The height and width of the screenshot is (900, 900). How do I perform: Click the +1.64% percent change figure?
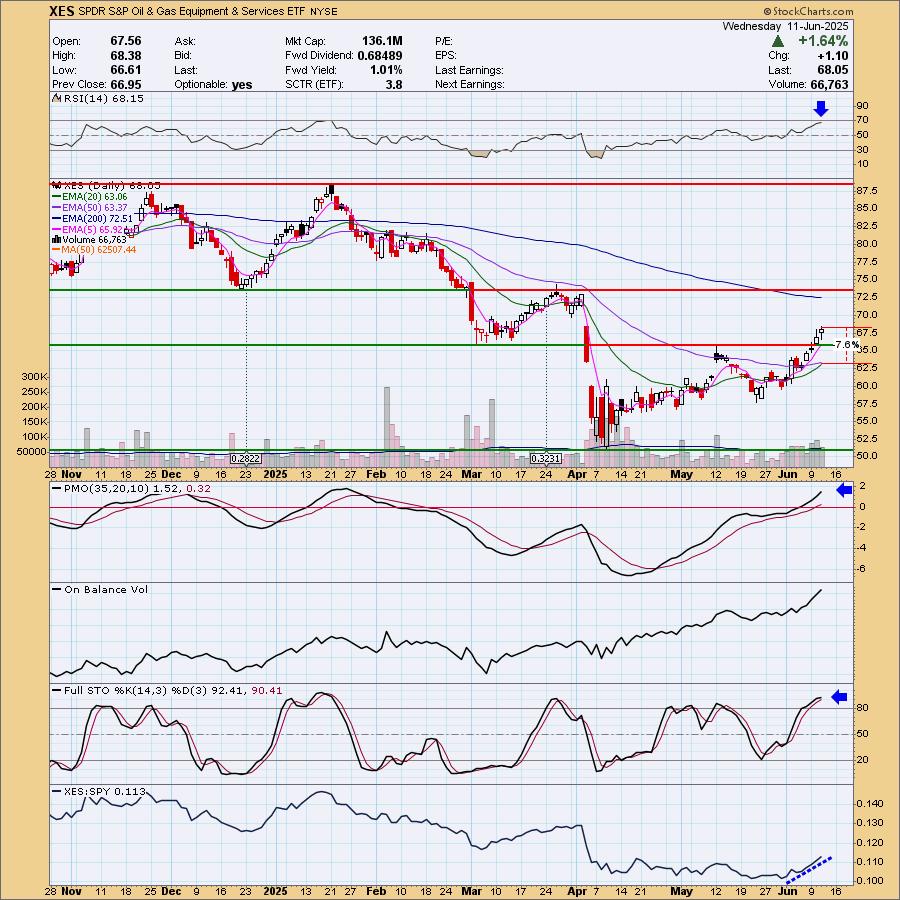[x=823, y=41]
